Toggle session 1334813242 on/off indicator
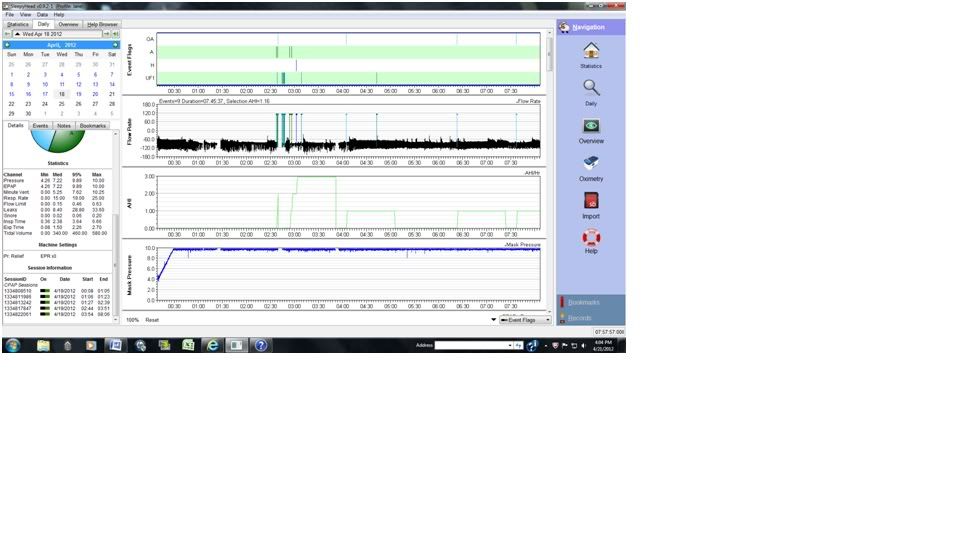The height and width of the screenshot is (540, 960). (45, 302)
